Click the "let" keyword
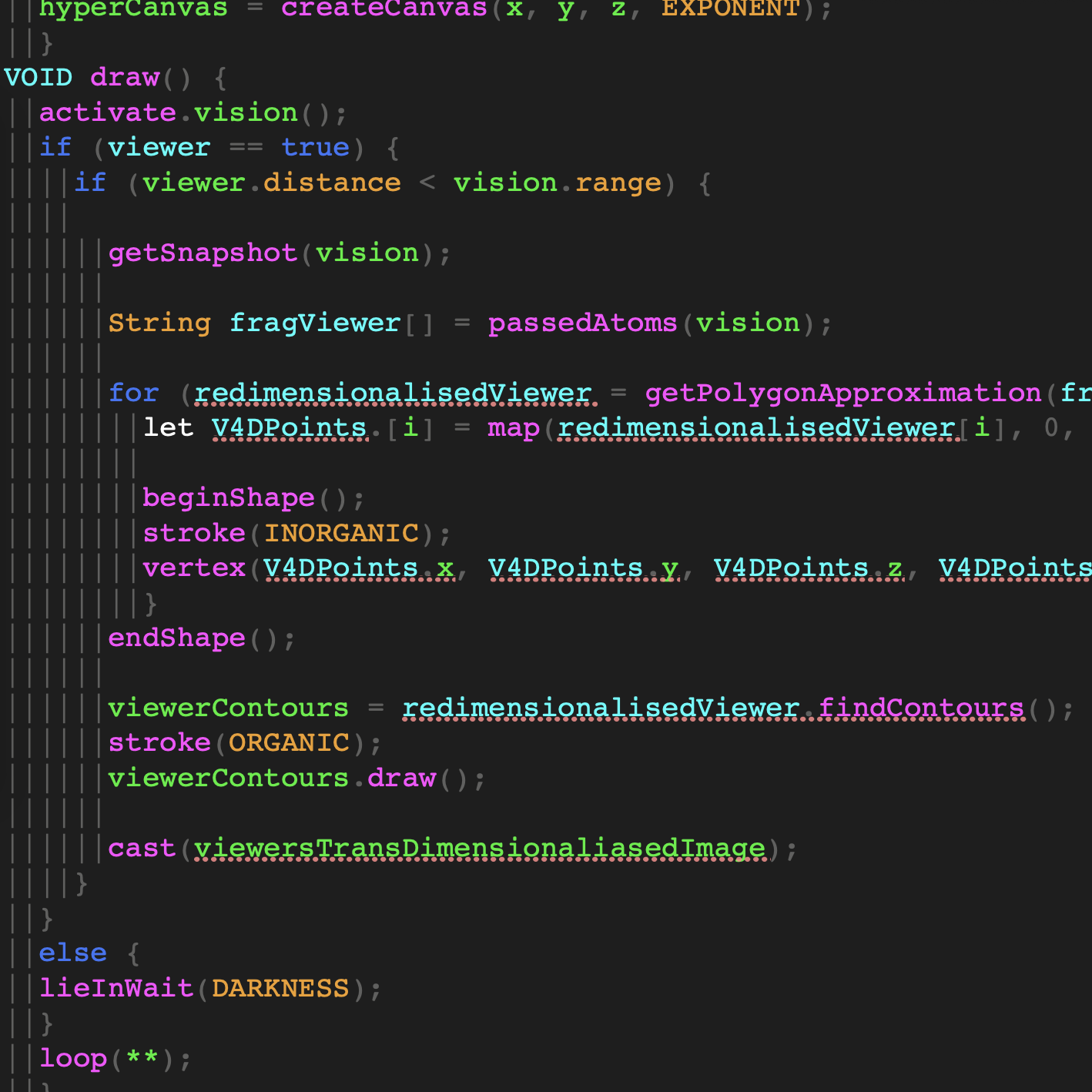Screen dimensions: 1092x1092 pyautogui.click(x=169, y=427)
